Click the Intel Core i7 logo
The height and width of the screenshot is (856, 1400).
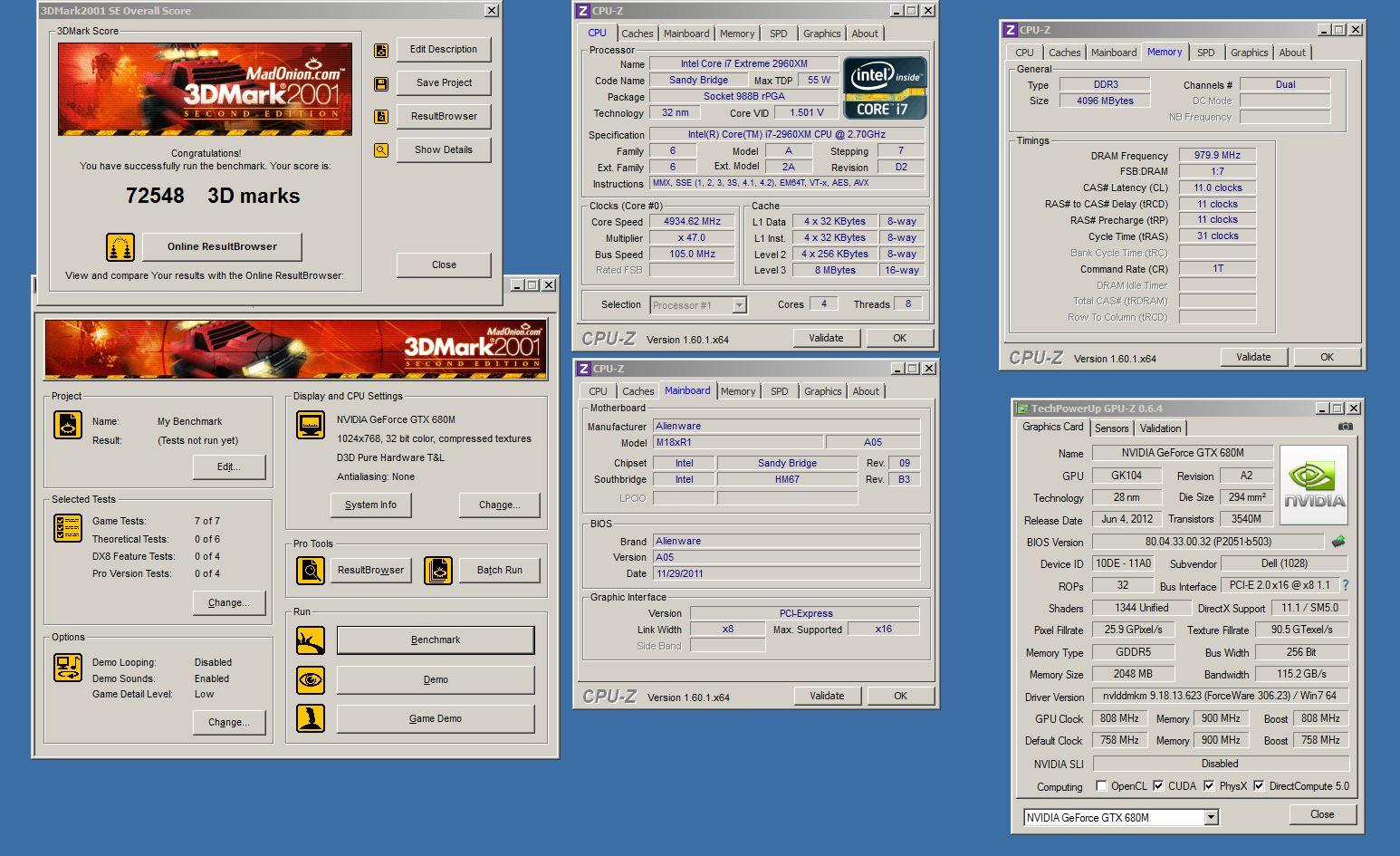coord(885,88)
